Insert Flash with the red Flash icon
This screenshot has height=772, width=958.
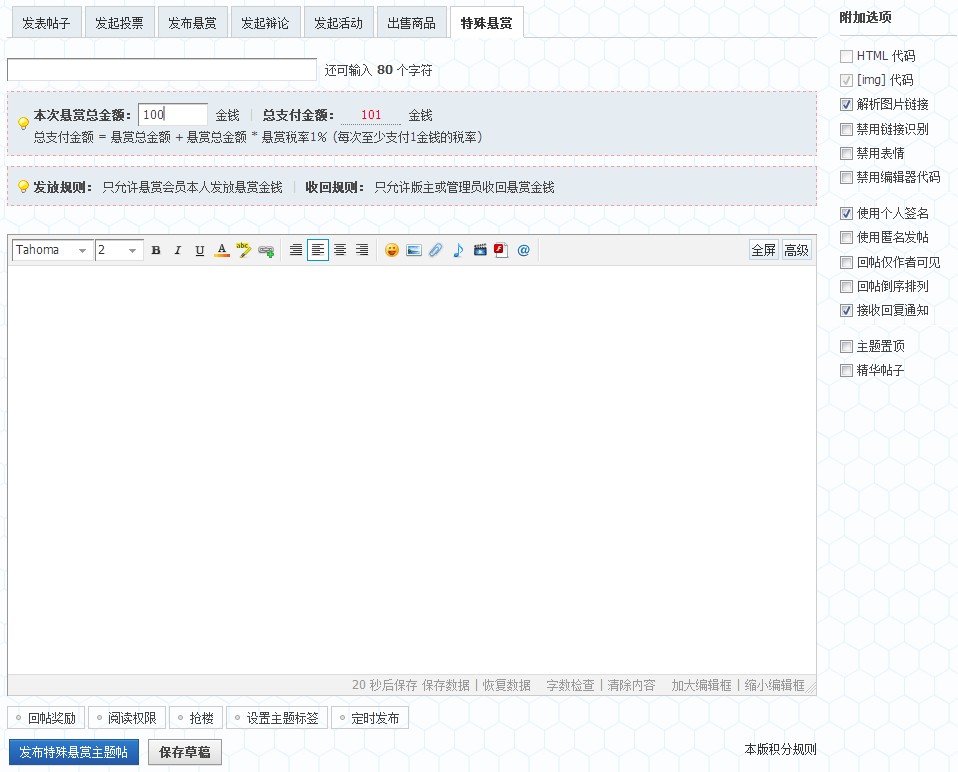[x=502, y=250]
